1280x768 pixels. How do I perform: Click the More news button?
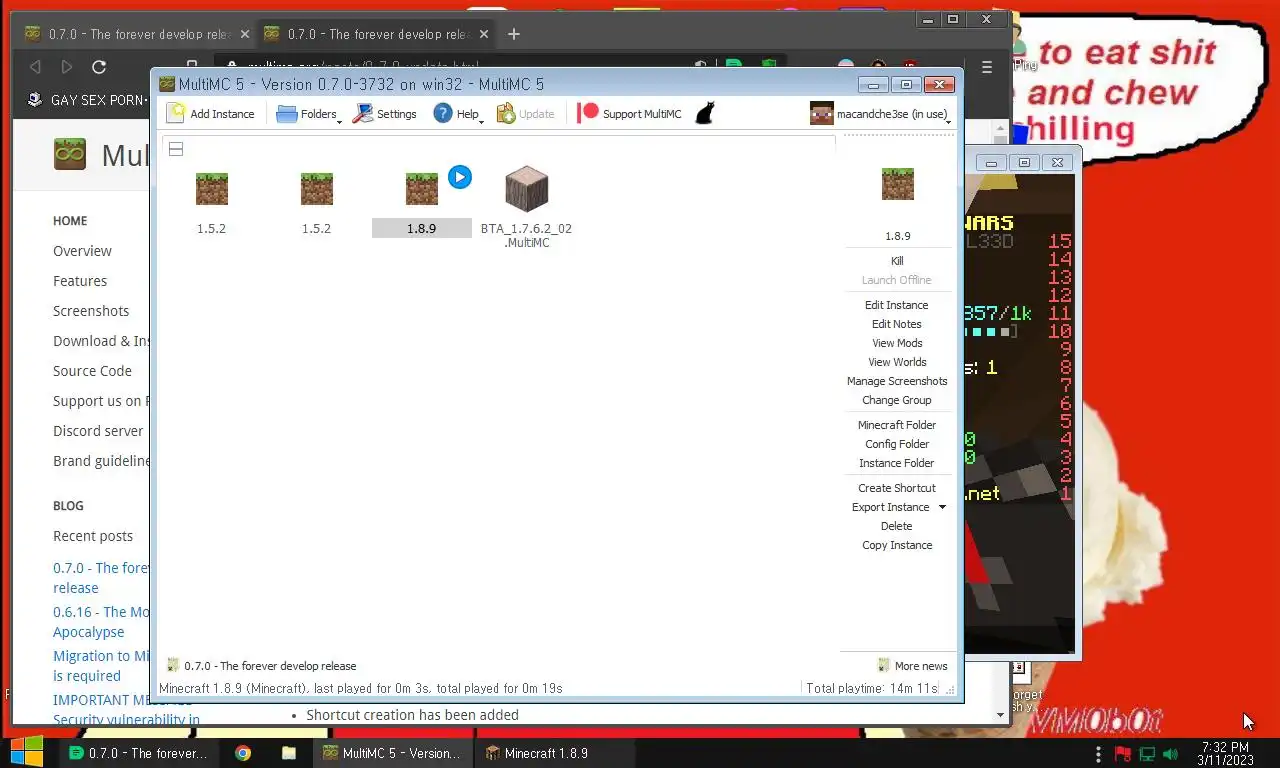(912, 666)
